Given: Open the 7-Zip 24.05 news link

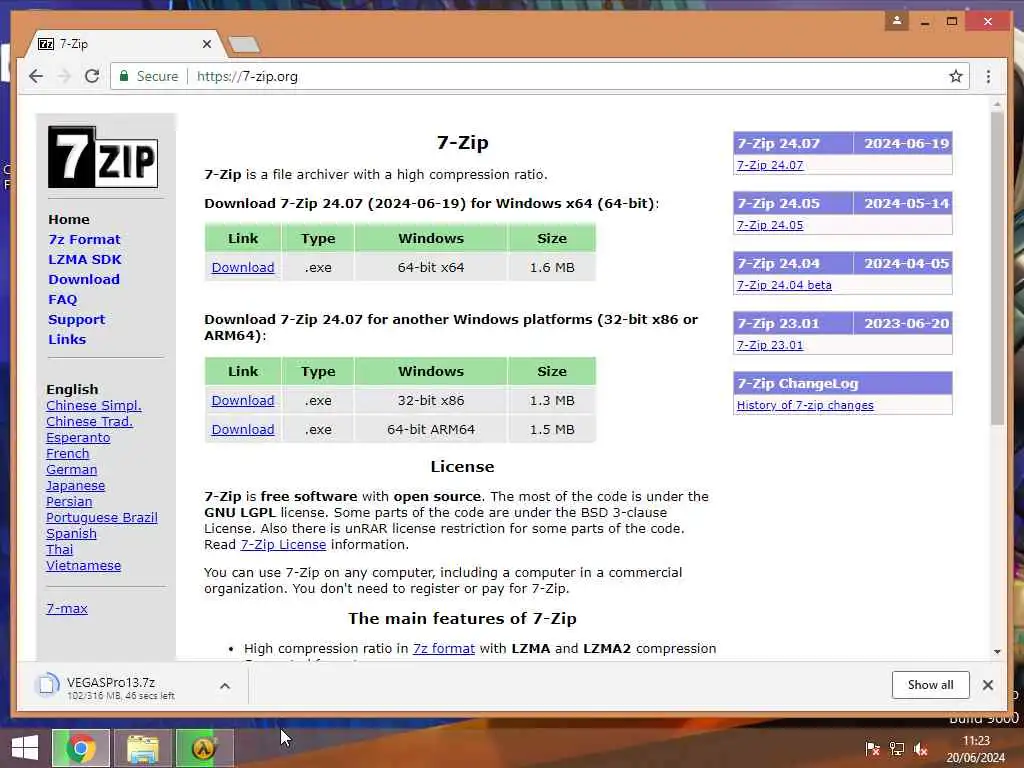Looking at the screenshot, I should click(770, 225).
